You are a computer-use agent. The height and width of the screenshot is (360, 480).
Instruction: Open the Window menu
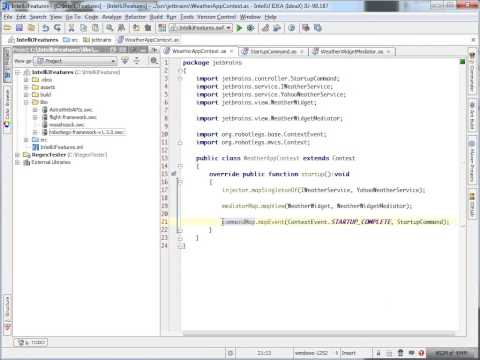click(250, 17)
